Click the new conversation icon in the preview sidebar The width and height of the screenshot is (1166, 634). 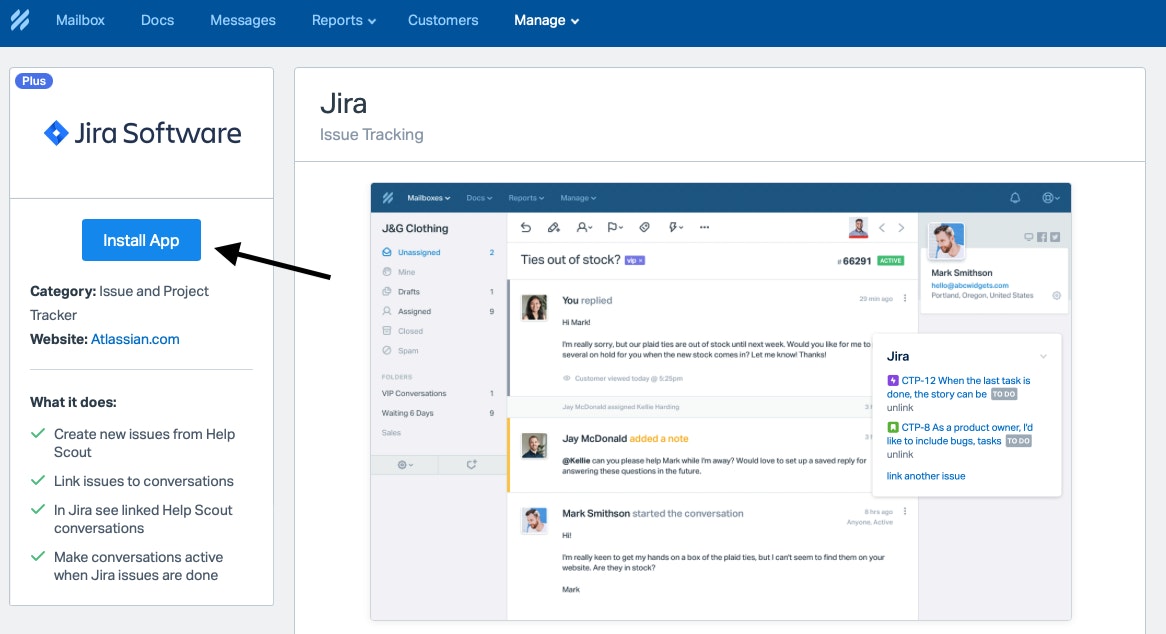[x=471, y=465]
